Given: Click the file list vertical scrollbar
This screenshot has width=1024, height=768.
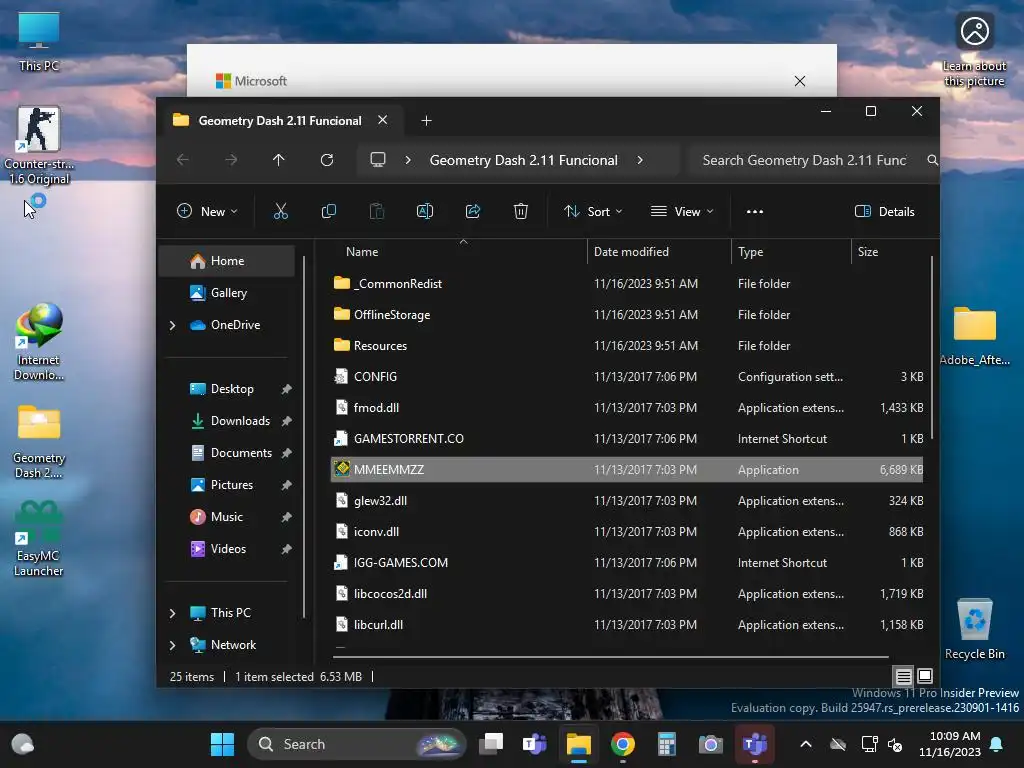Looking at the screenshot, I should pos(932,348).
